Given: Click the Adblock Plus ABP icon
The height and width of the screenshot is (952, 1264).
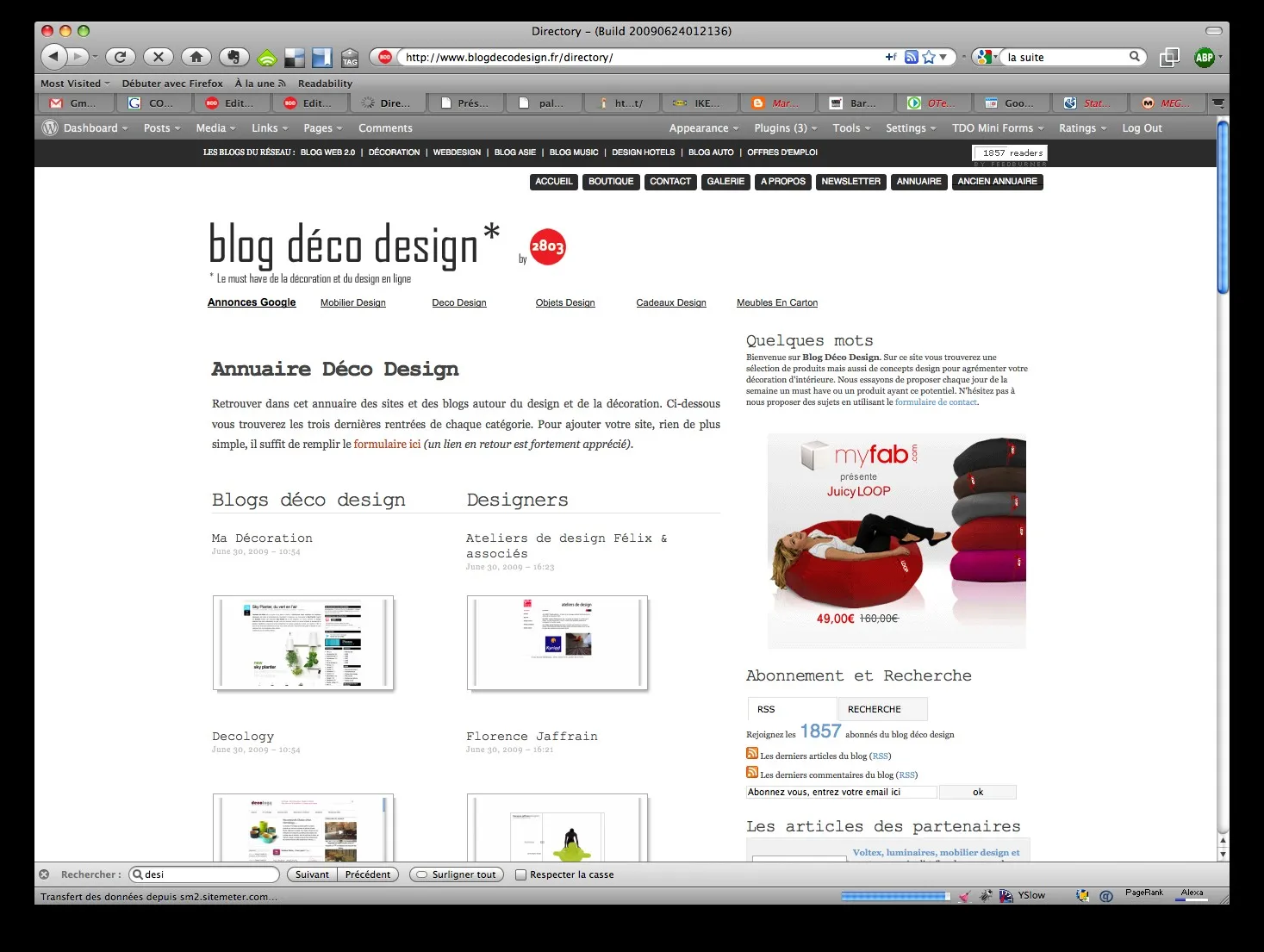Looking at the screenshot, I should pos(1205,58).
